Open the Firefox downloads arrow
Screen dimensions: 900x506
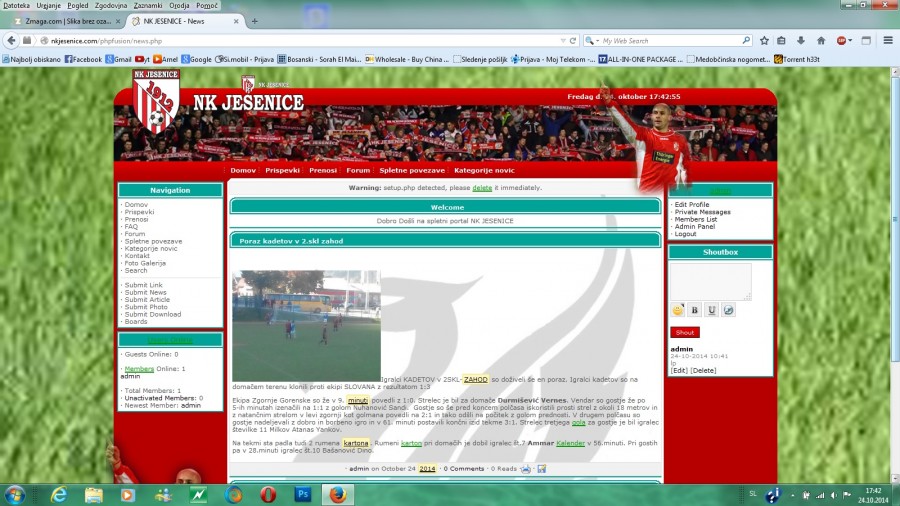[801, 41]
